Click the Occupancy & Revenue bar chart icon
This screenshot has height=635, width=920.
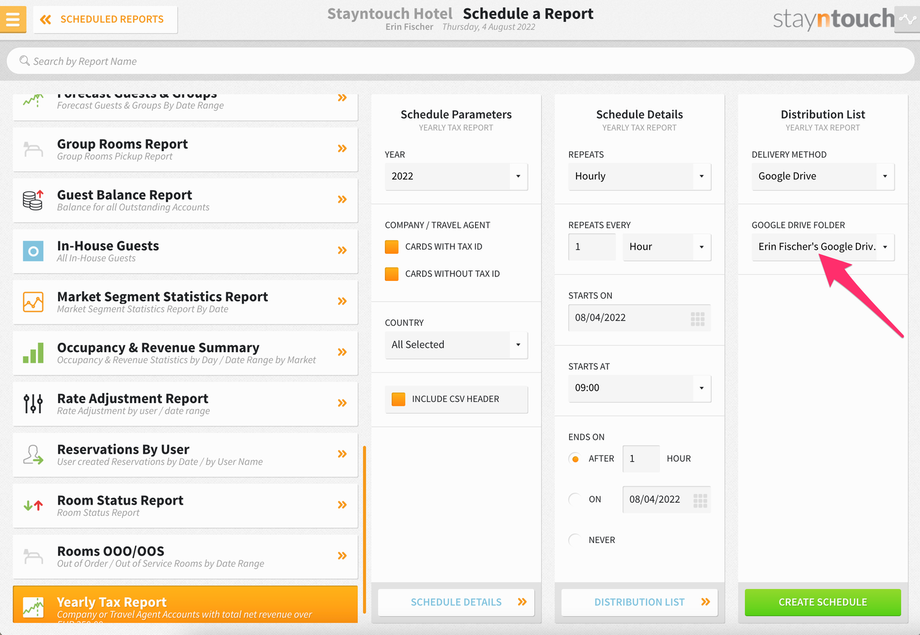coord(33,353)
